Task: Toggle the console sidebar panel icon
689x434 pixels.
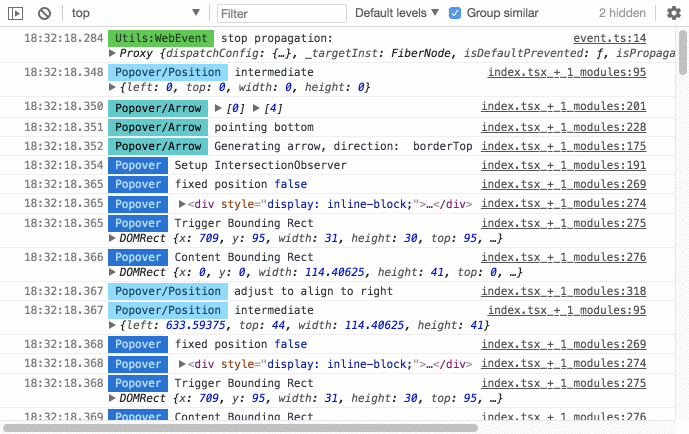Action: pos(15,13)
